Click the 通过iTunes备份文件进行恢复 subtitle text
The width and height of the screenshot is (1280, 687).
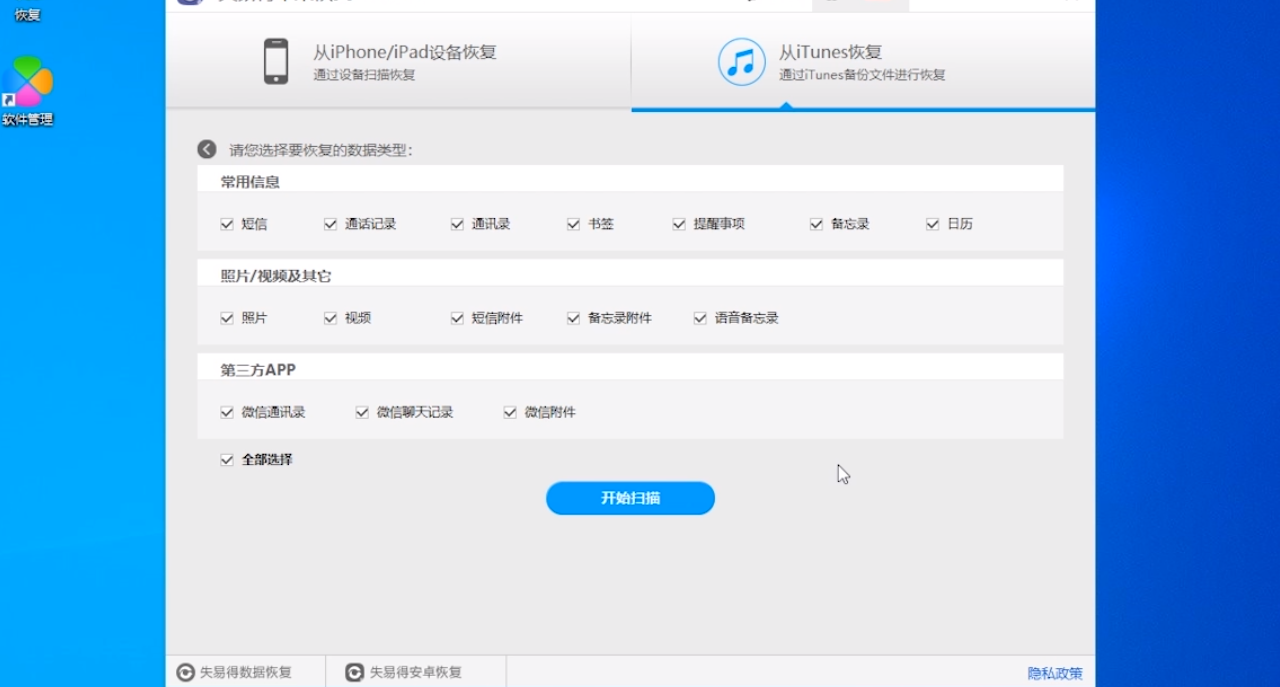(x=862, y=75)
